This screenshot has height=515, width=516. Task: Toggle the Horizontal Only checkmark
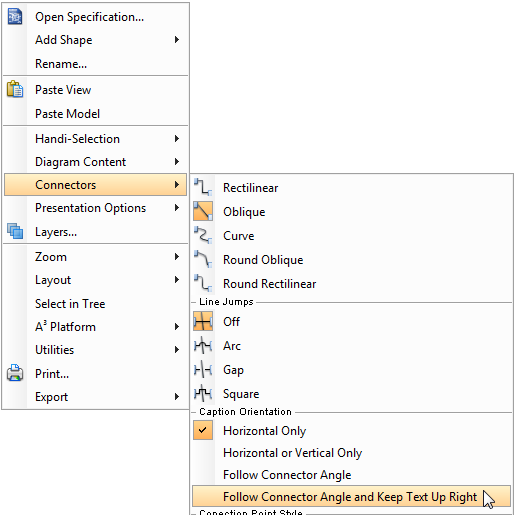click(203, 430)
